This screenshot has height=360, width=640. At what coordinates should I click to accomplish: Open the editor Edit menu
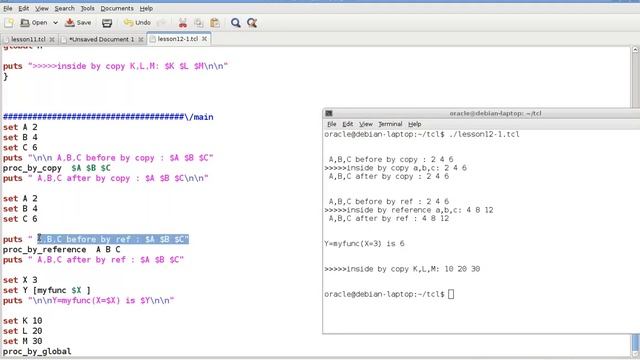[23, 8]
